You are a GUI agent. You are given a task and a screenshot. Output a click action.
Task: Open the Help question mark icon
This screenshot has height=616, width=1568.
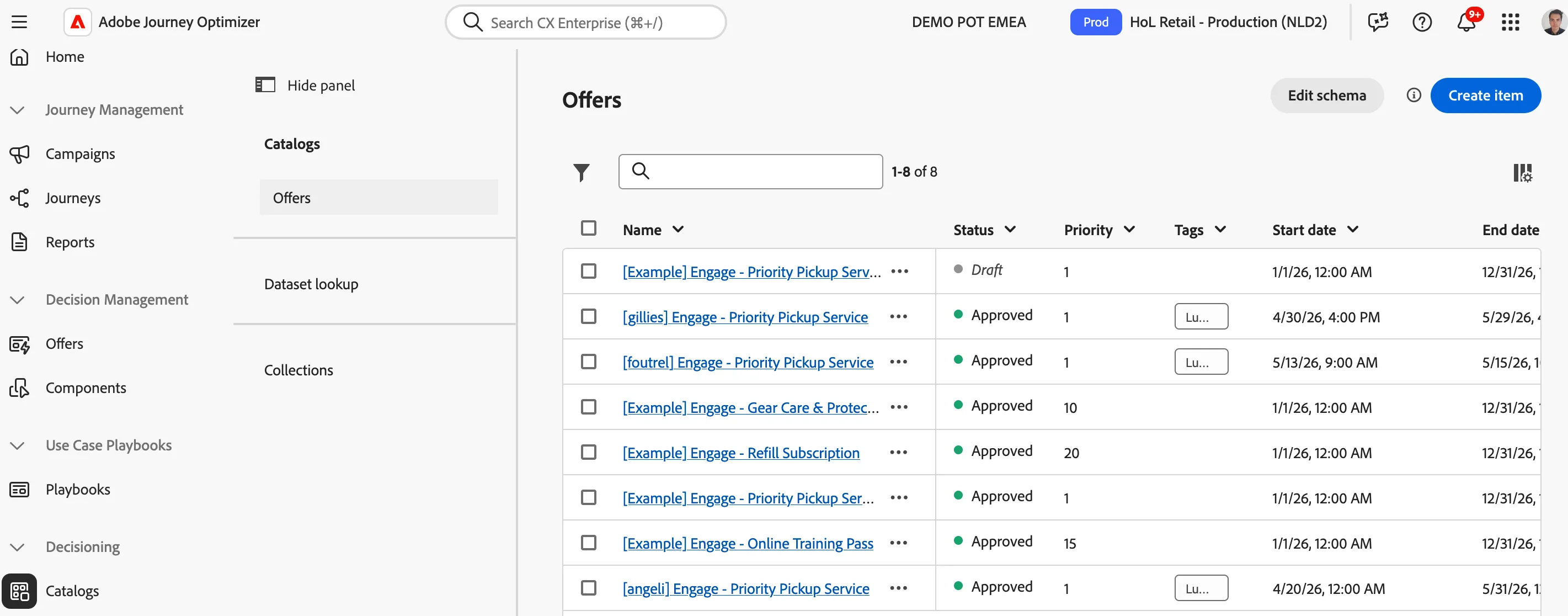(x=1422, y=23)
